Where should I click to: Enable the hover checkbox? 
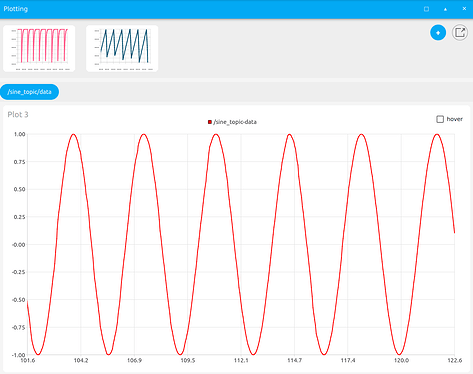(440, 119)
